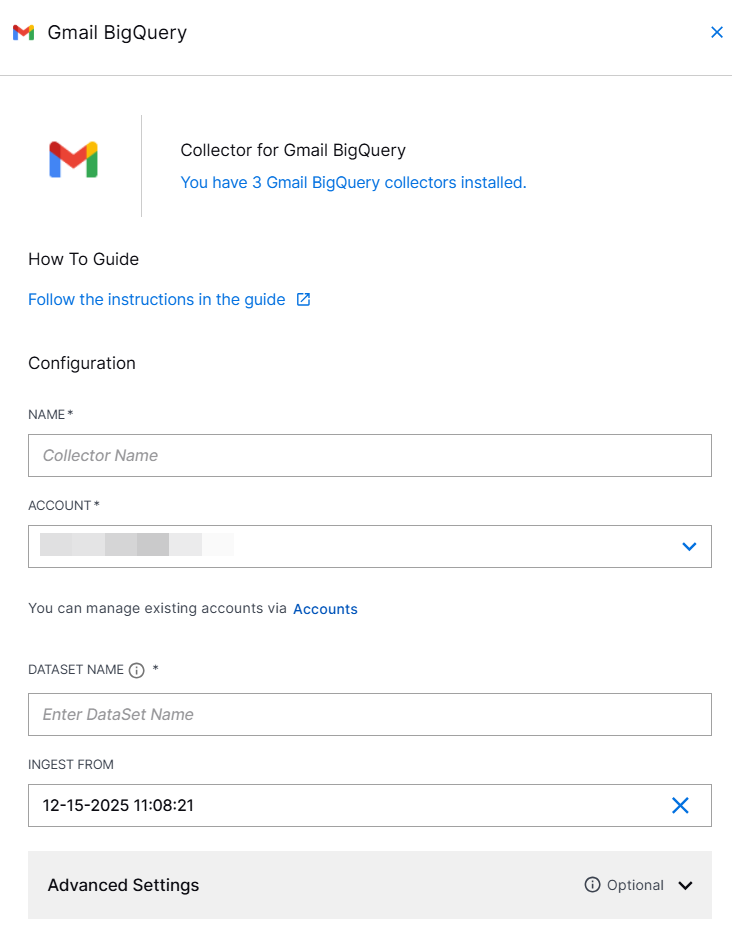Open the Accounts management link
Viewport: 732px width, 943px height.
325,608
